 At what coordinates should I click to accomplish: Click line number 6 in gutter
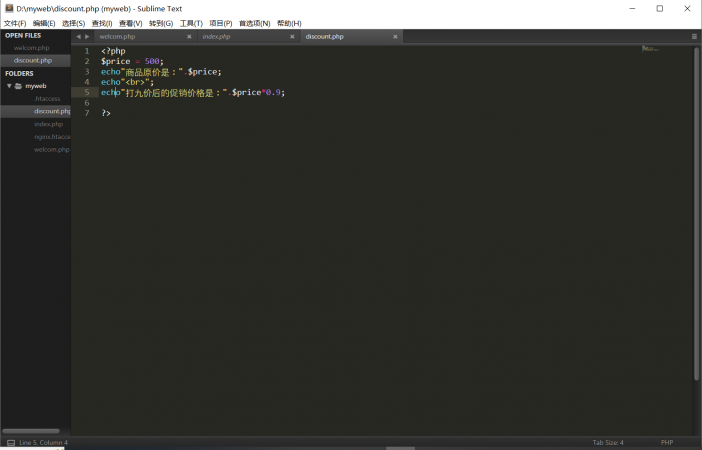[87, 103]
